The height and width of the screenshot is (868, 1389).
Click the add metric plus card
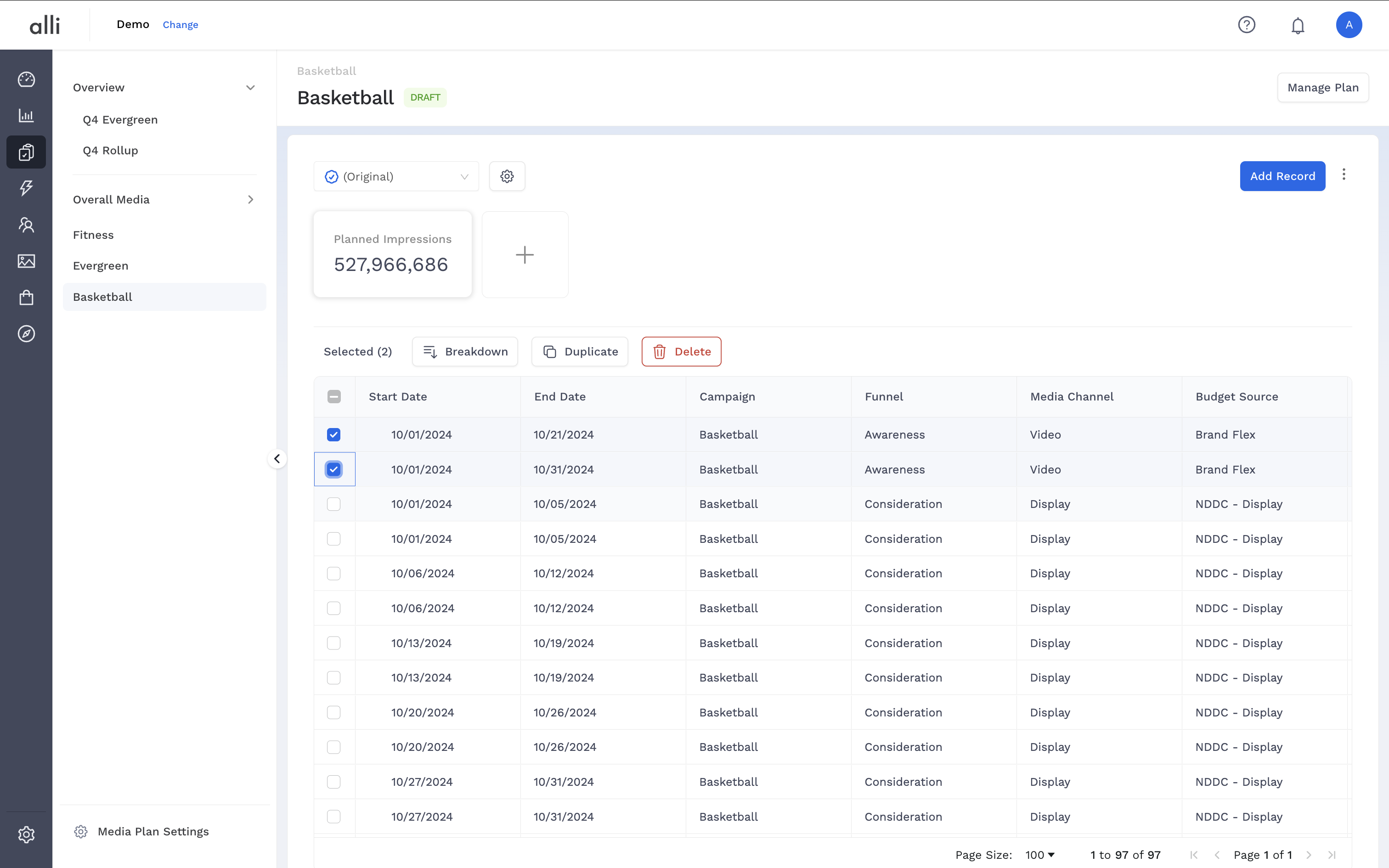click(525, 254)
